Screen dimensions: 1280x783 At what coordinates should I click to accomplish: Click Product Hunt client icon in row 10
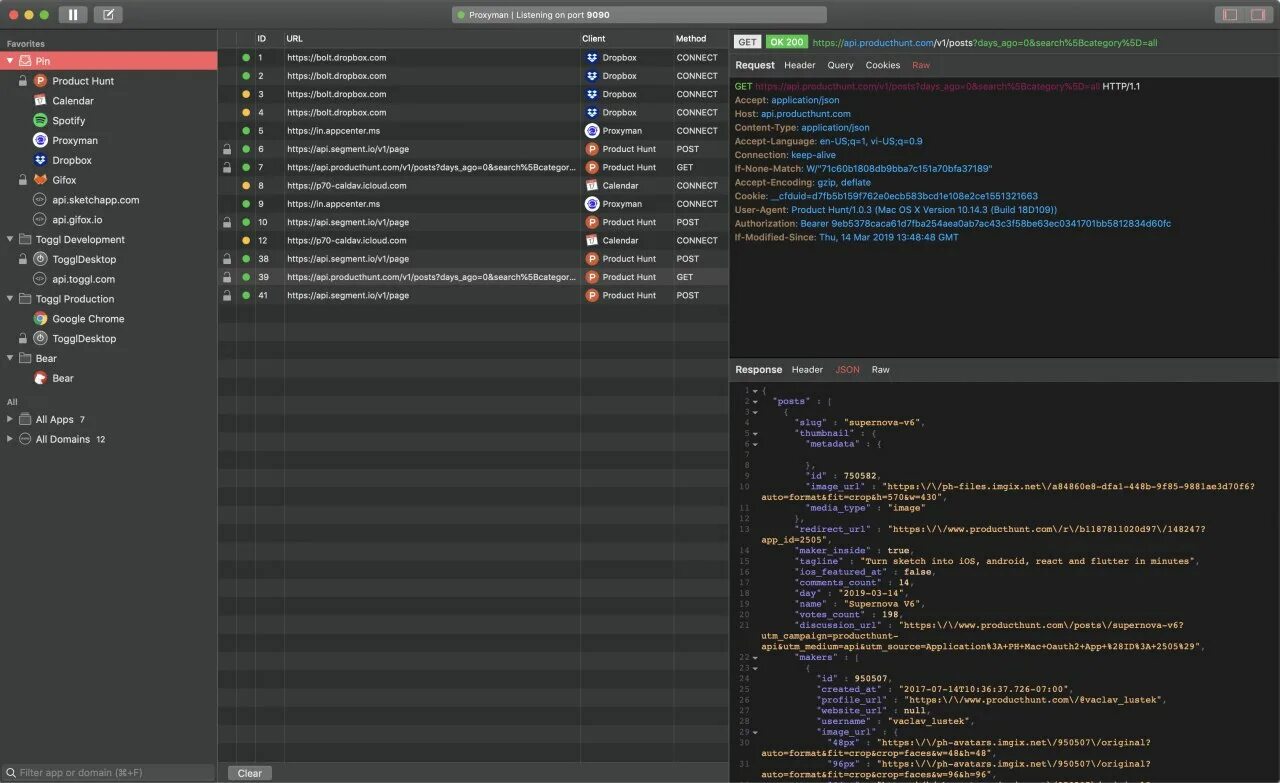coord(592,222)
